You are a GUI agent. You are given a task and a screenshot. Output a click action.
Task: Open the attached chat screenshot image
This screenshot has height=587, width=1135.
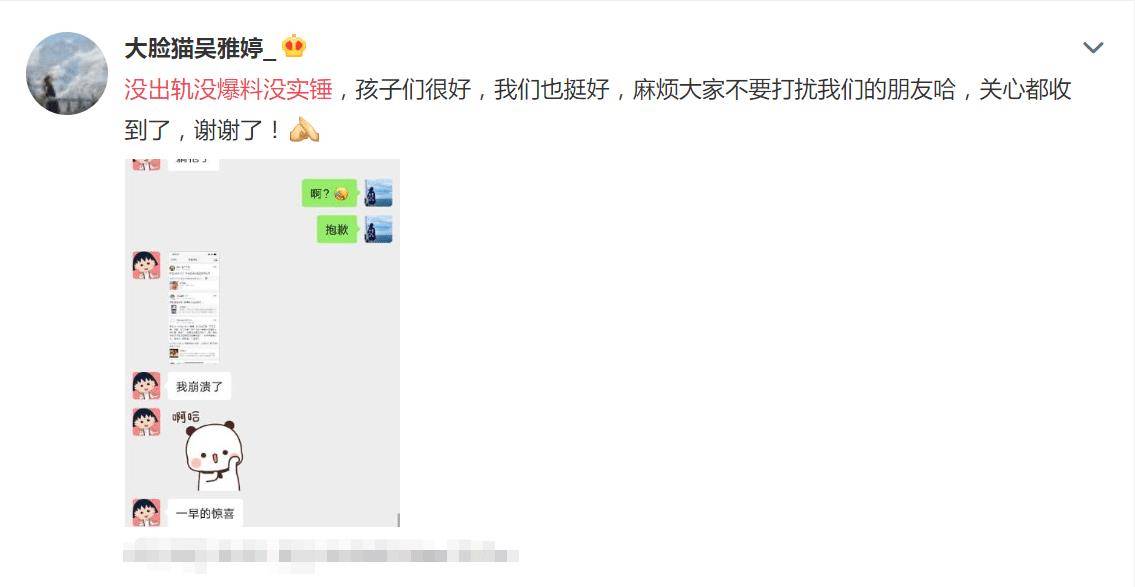tap(262, 342)
